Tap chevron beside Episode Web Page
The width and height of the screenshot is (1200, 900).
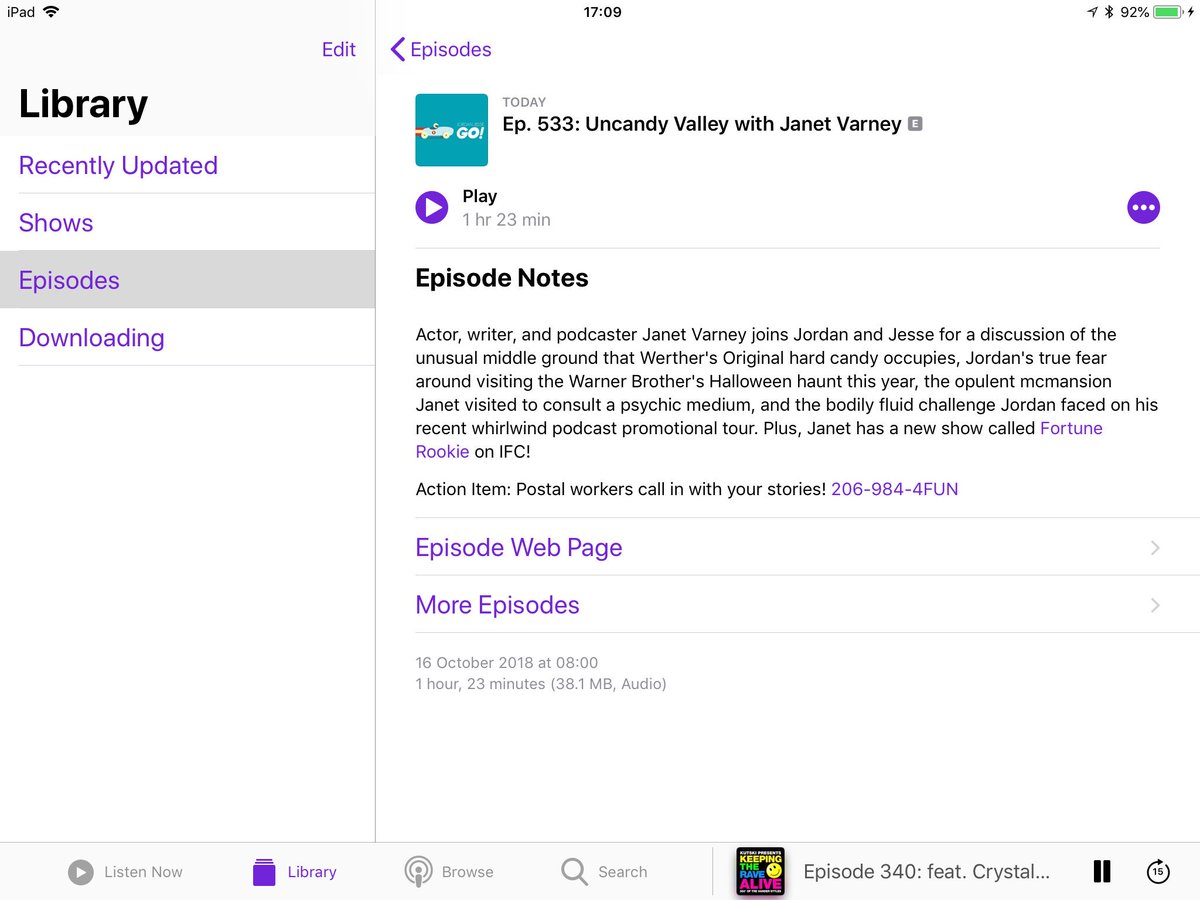point(1155,547)
